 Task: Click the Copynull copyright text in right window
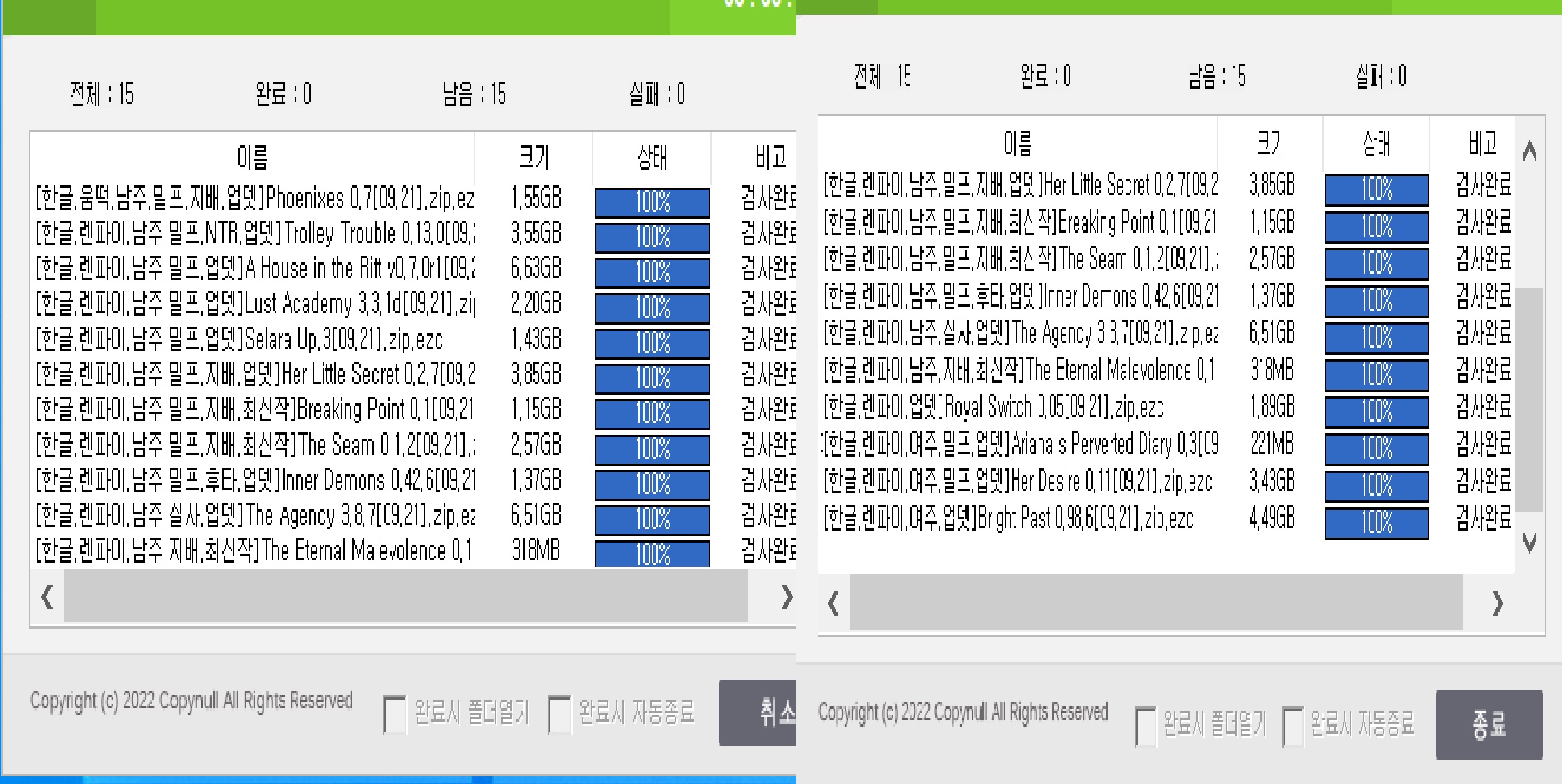[963, 713]
